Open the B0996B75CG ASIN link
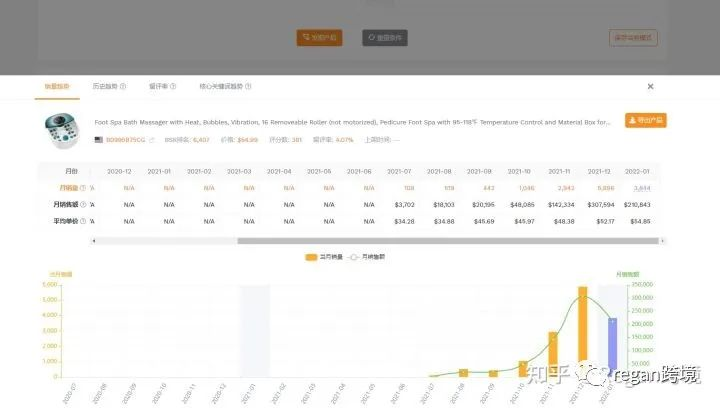Screen dimensions: 720x408 (x=125, y=140)
